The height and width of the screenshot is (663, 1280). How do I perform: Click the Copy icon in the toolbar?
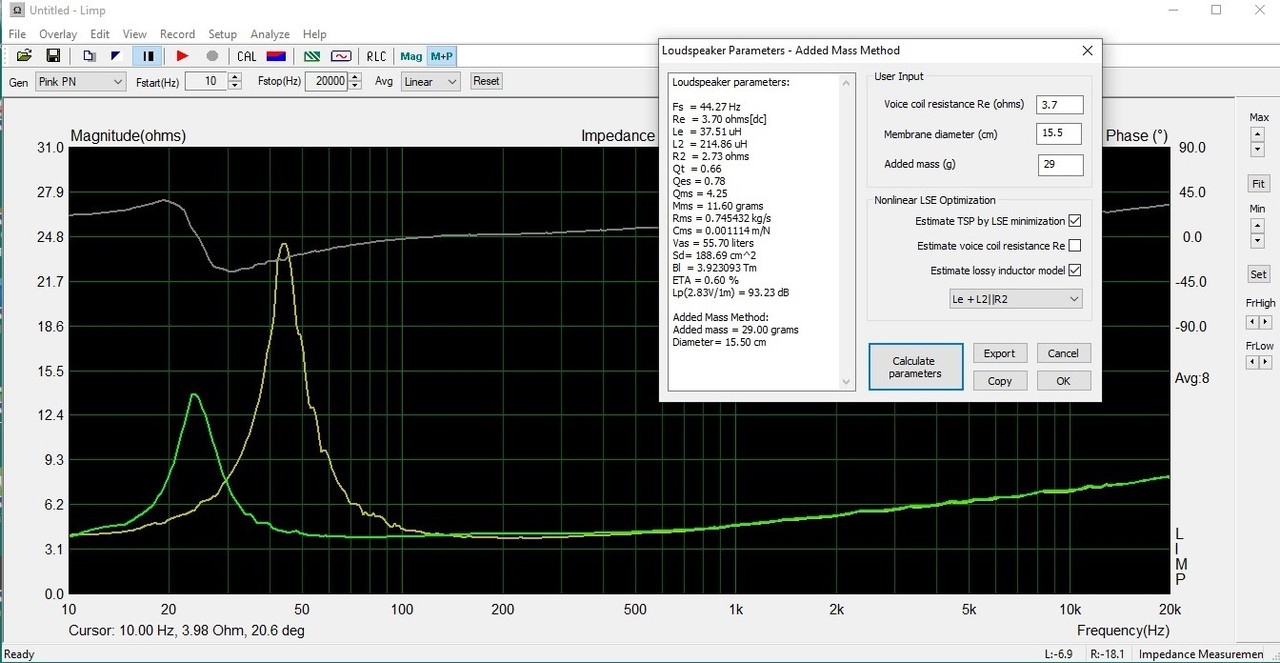tap(89, 56)
